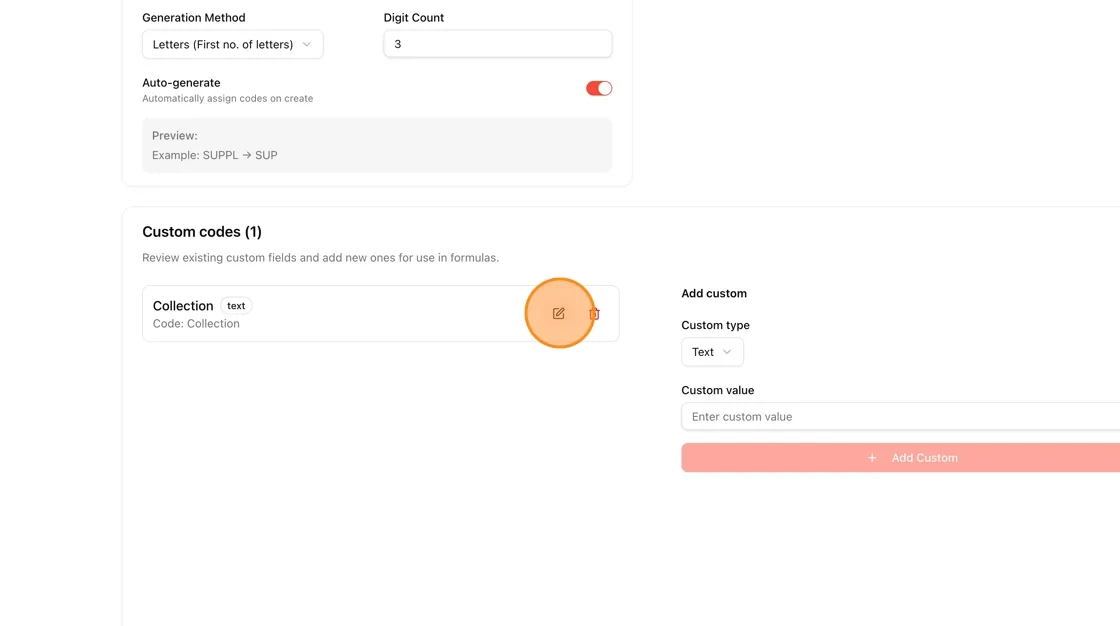Screen dimensions: 1120x626
Task: Click the 'Preview:' label
Action: click(x=174, y=136)
